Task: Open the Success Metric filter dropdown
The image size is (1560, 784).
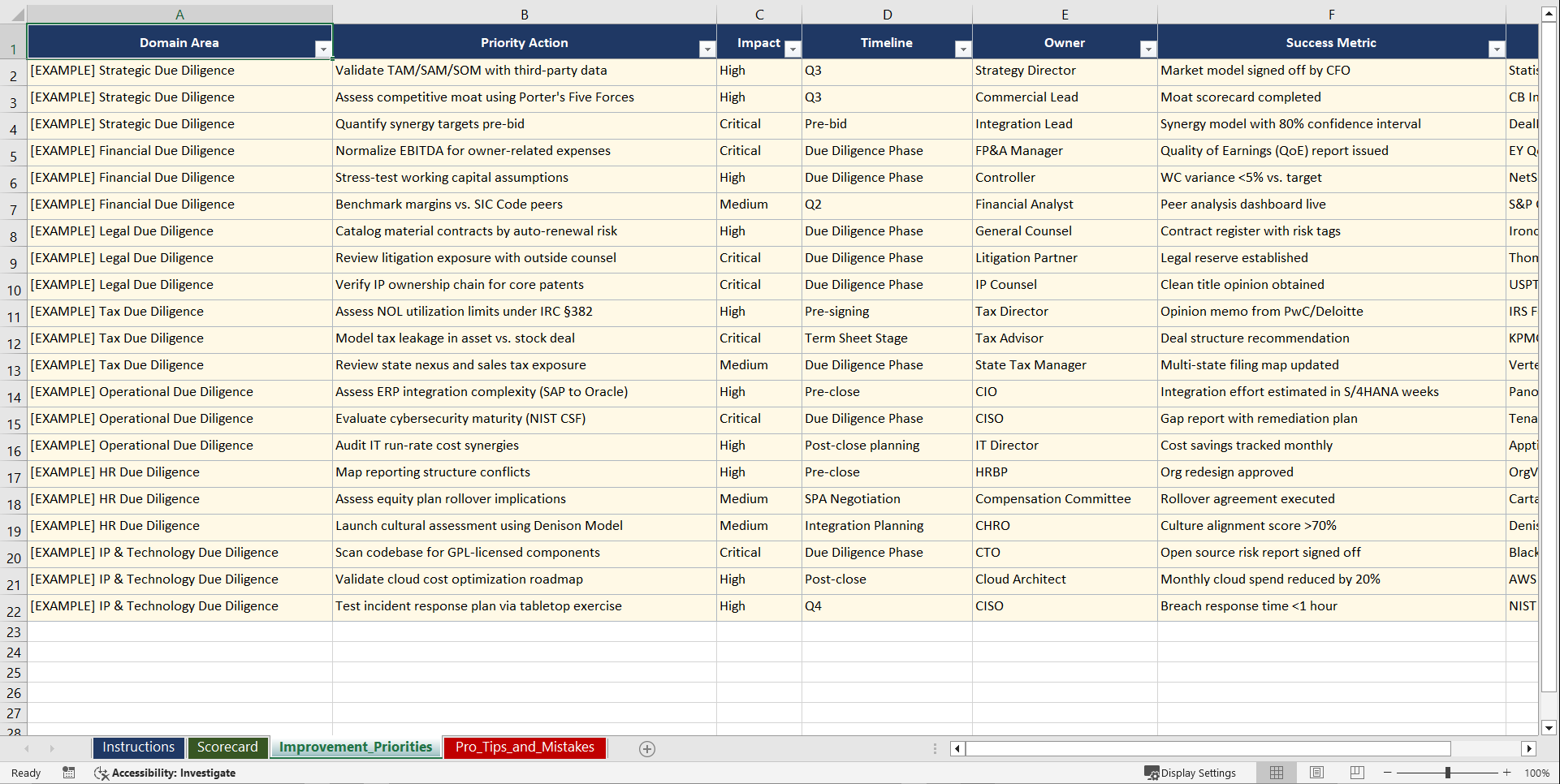Action: (x=1497, y=49)
